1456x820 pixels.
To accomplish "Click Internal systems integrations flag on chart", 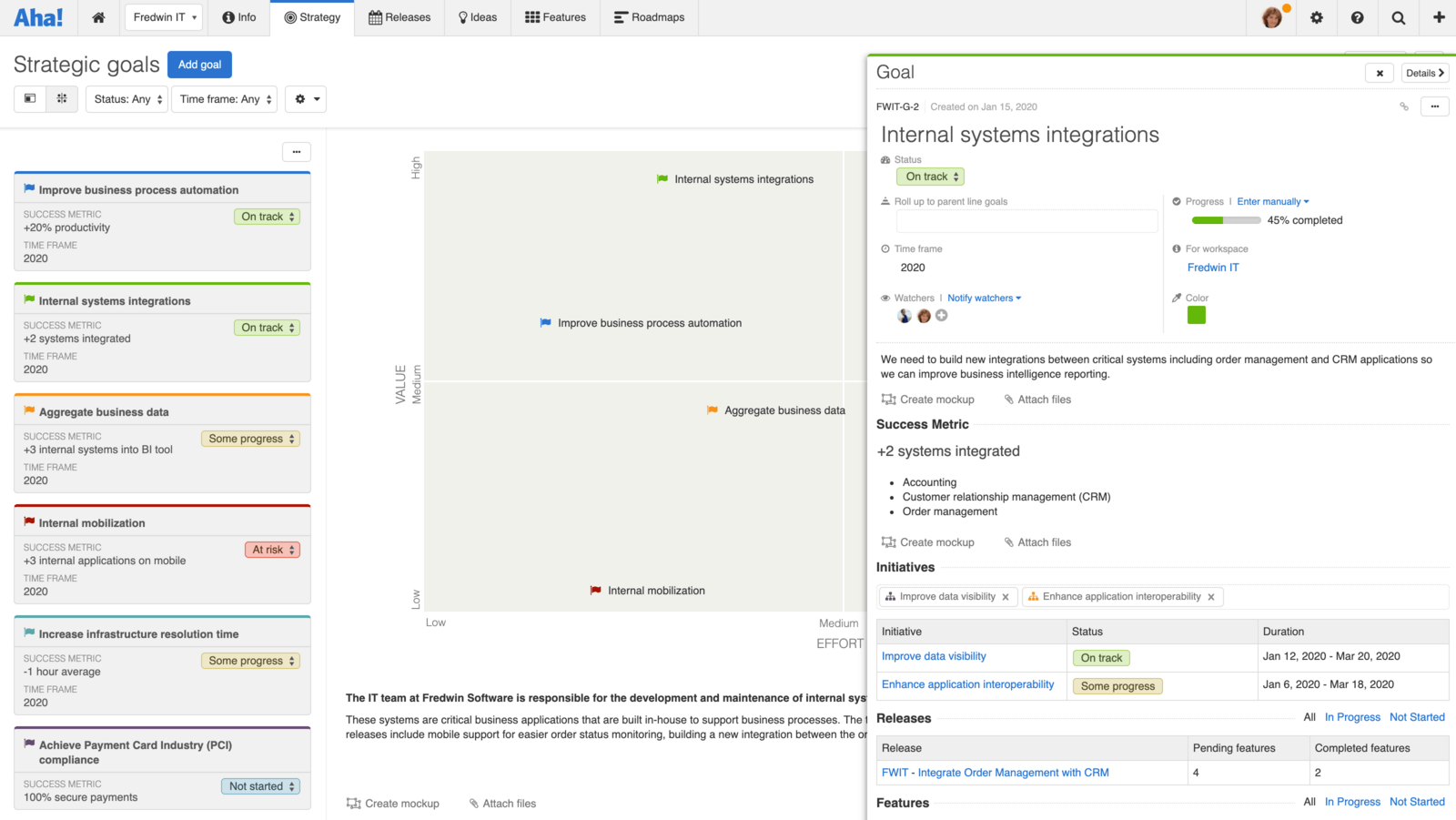I will [662, 179].
